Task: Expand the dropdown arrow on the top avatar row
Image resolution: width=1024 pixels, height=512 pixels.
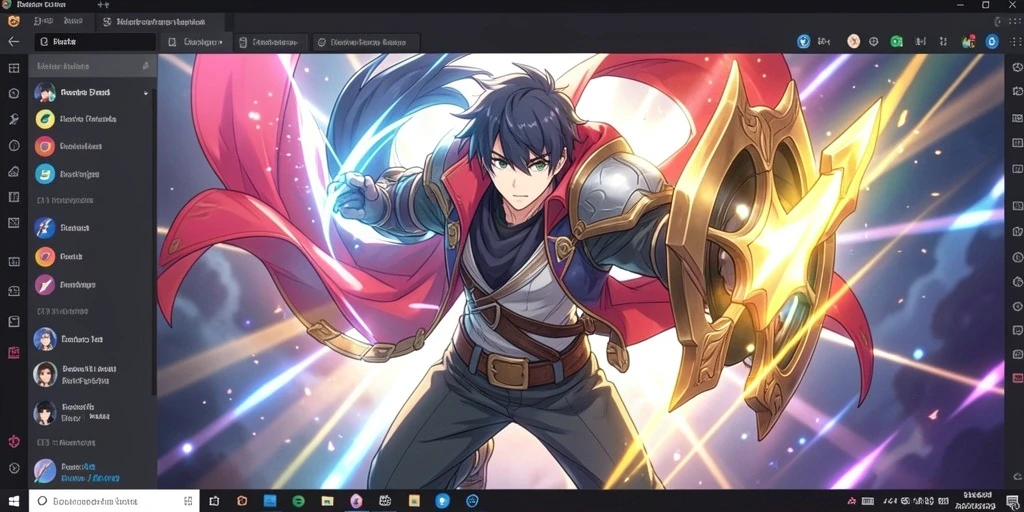Action: click(x=146, y=93)
